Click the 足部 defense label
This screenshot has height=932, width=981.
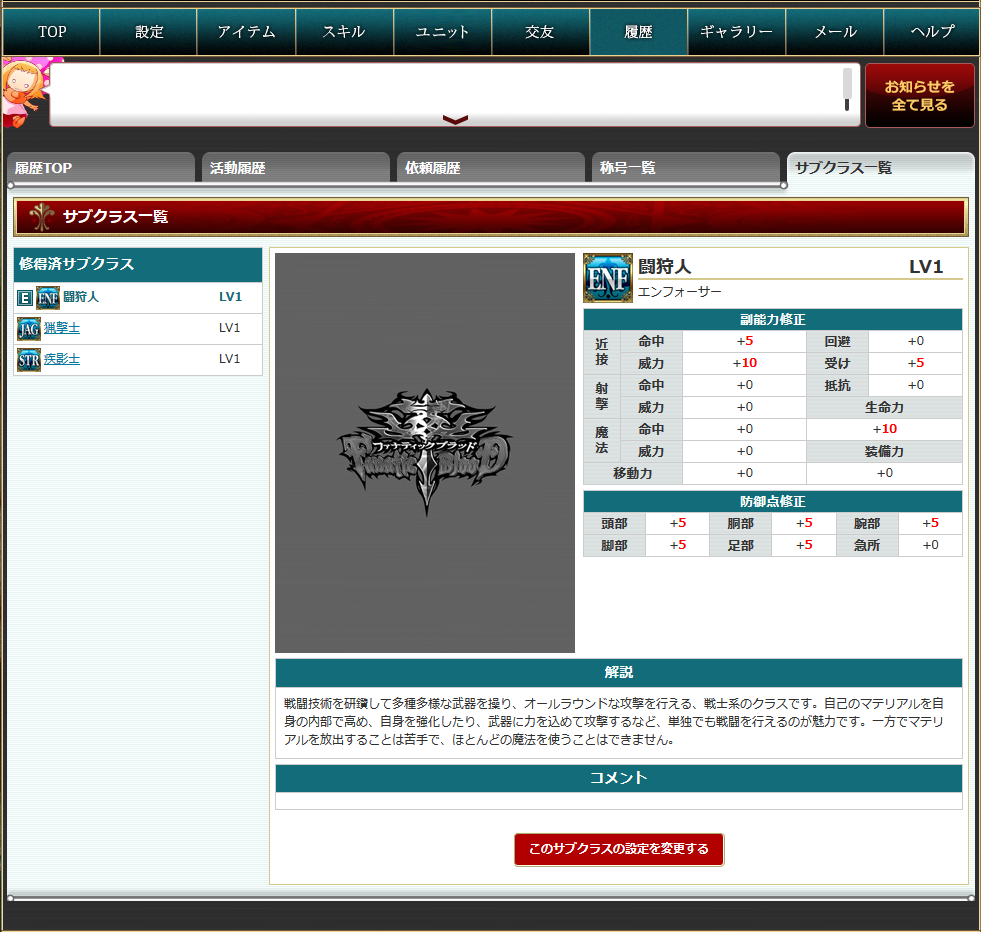741,545
